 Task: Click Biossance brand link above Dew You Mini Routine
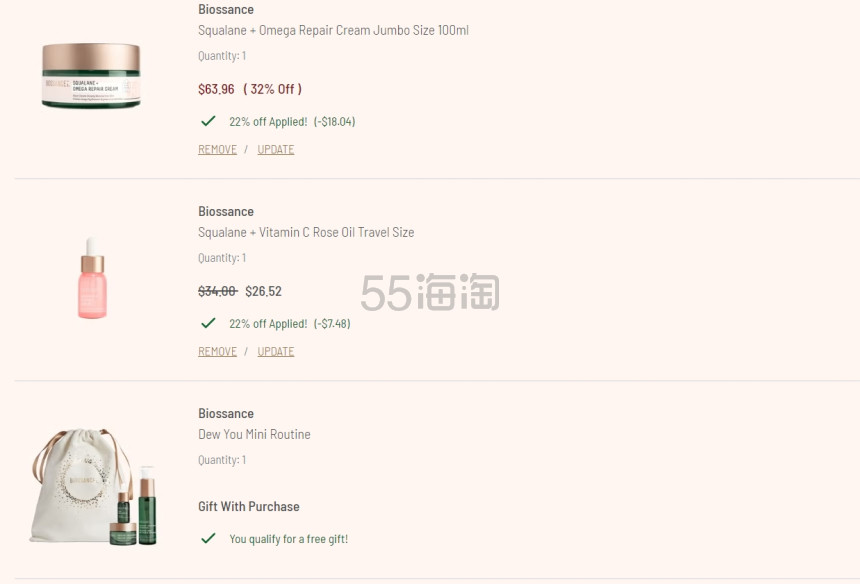[x=226, y=413]
